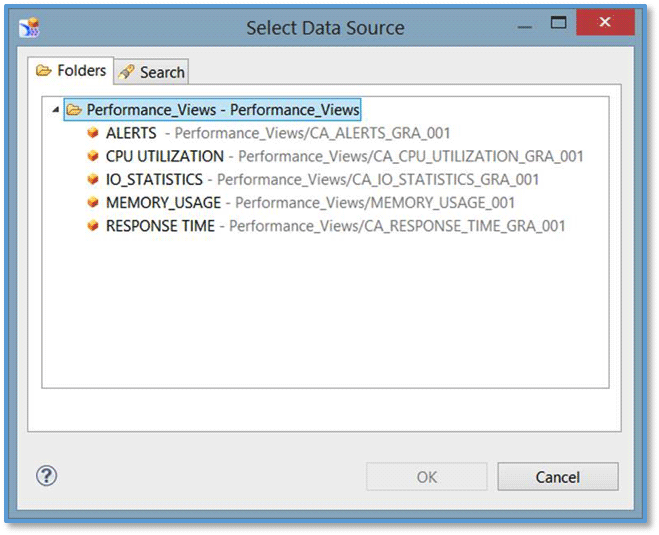
Task: Open help via the question mark icon
Action: (47, 476)
